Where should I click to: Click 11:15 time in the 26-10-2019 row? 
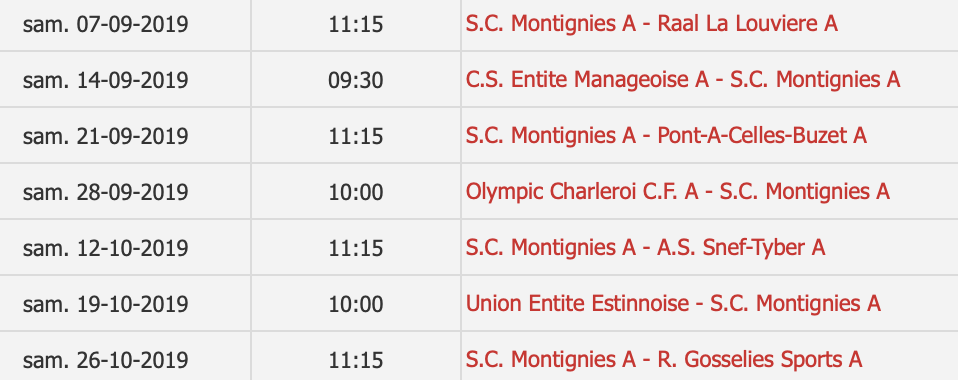(356, 360)
